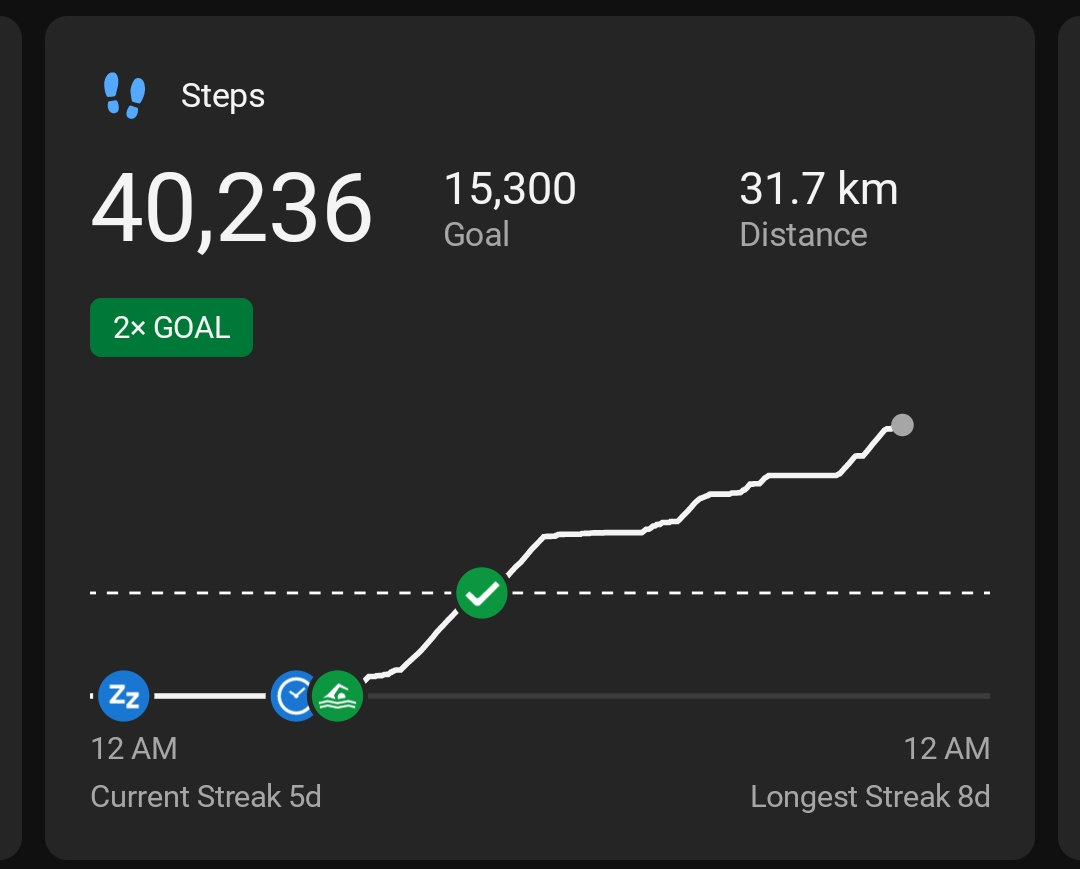The height and width of the screenshot is (869, 1080).
Task: Tap the 15,300 goal value
Action: click(x=510, y=189)
